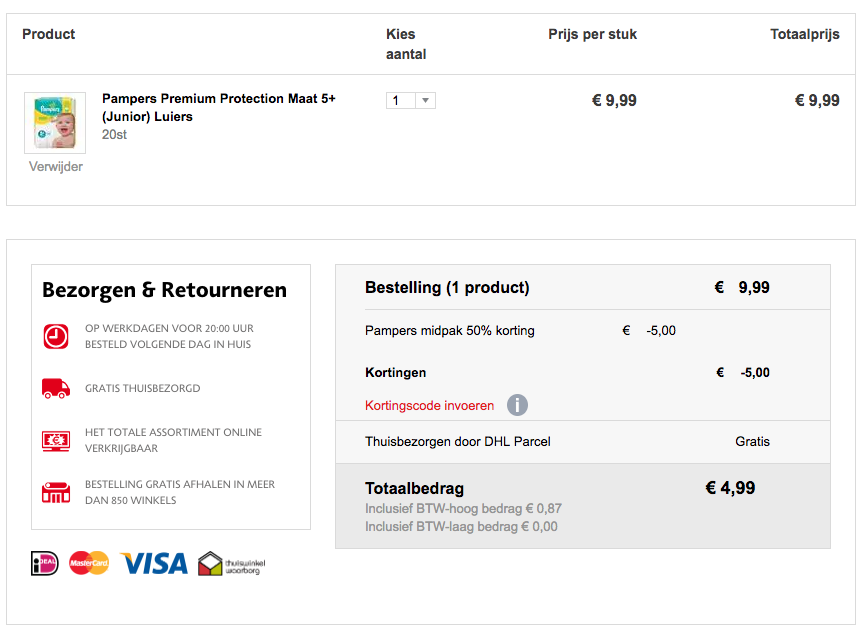Click the quantity dropdown arrow
The width and height of the screenshot is (861, 631).
point(426,101)
